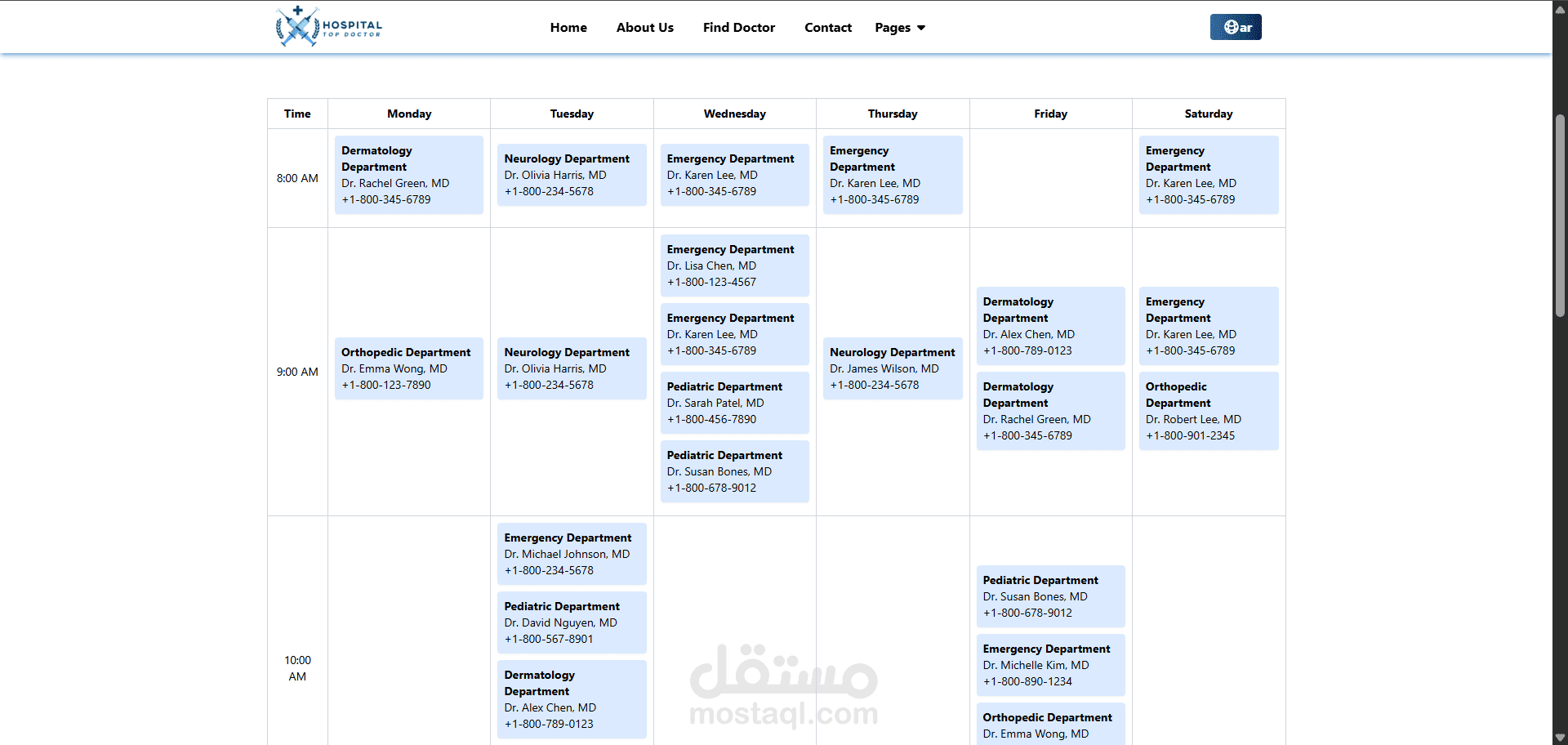Open Dr. David Nguyen Pediatric Department card
The width and height of the screenshot is (1568, 745).
(x=572, y=622)
